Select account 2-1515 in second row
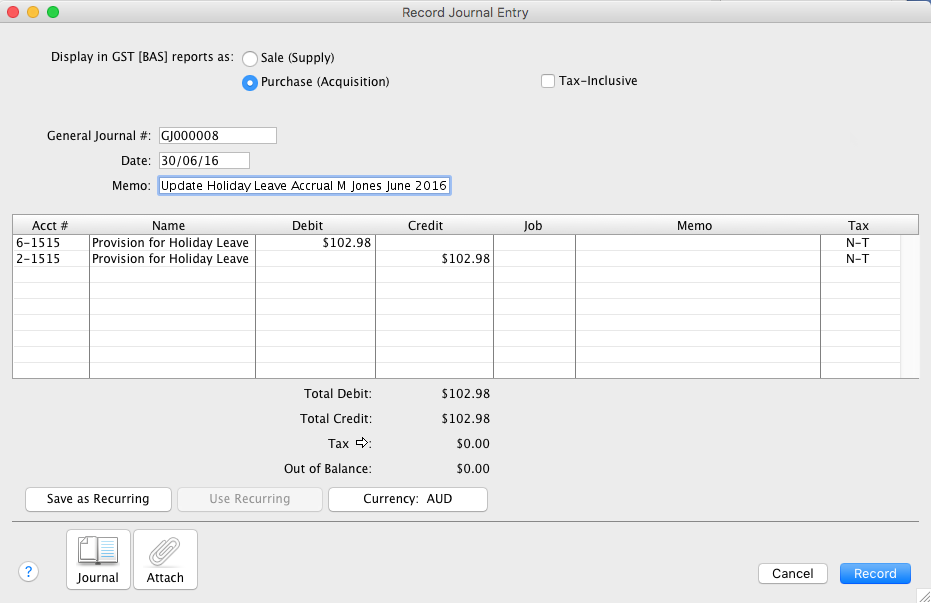The height and width of the screenshot is (603, 931). click(x=51, y=259)
